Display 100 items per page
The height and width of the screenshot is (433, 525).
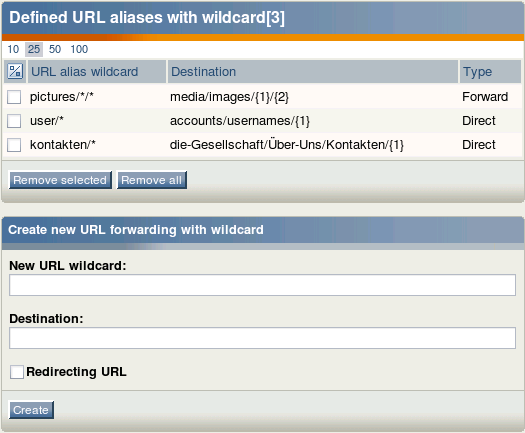coord(79,49)
